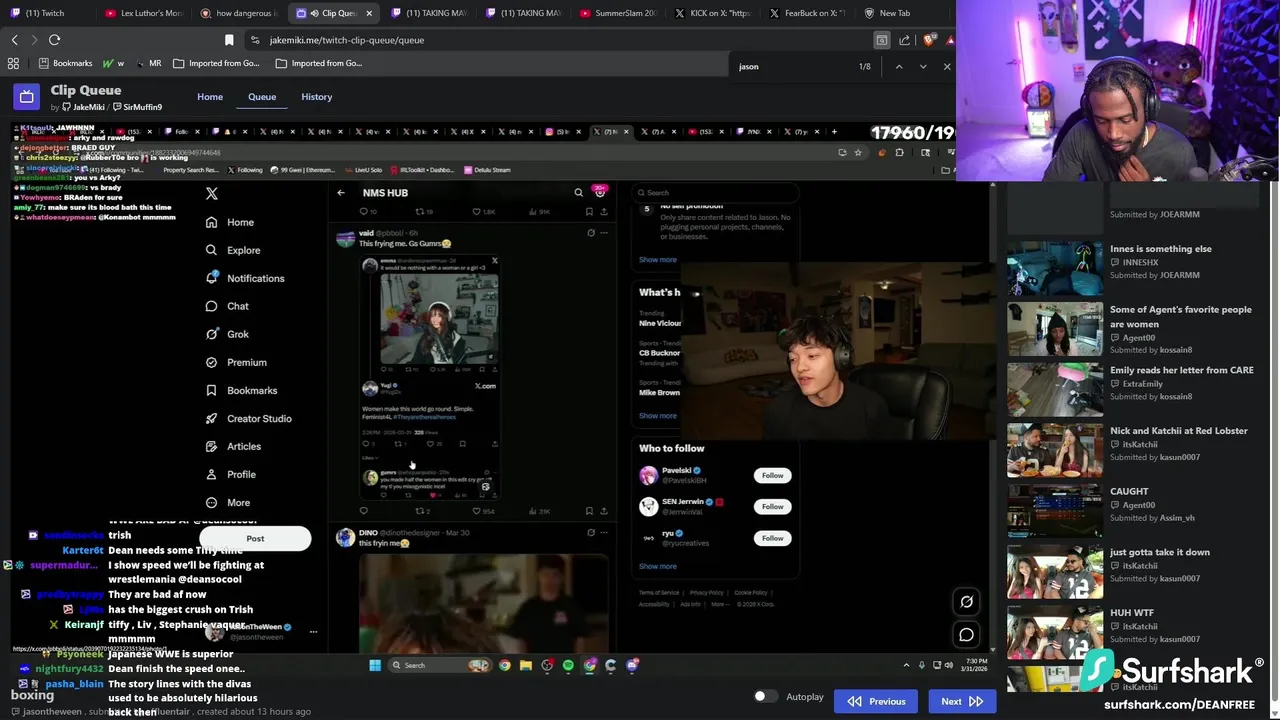Expand More in the X sidebar

click(x=228, y=502)
